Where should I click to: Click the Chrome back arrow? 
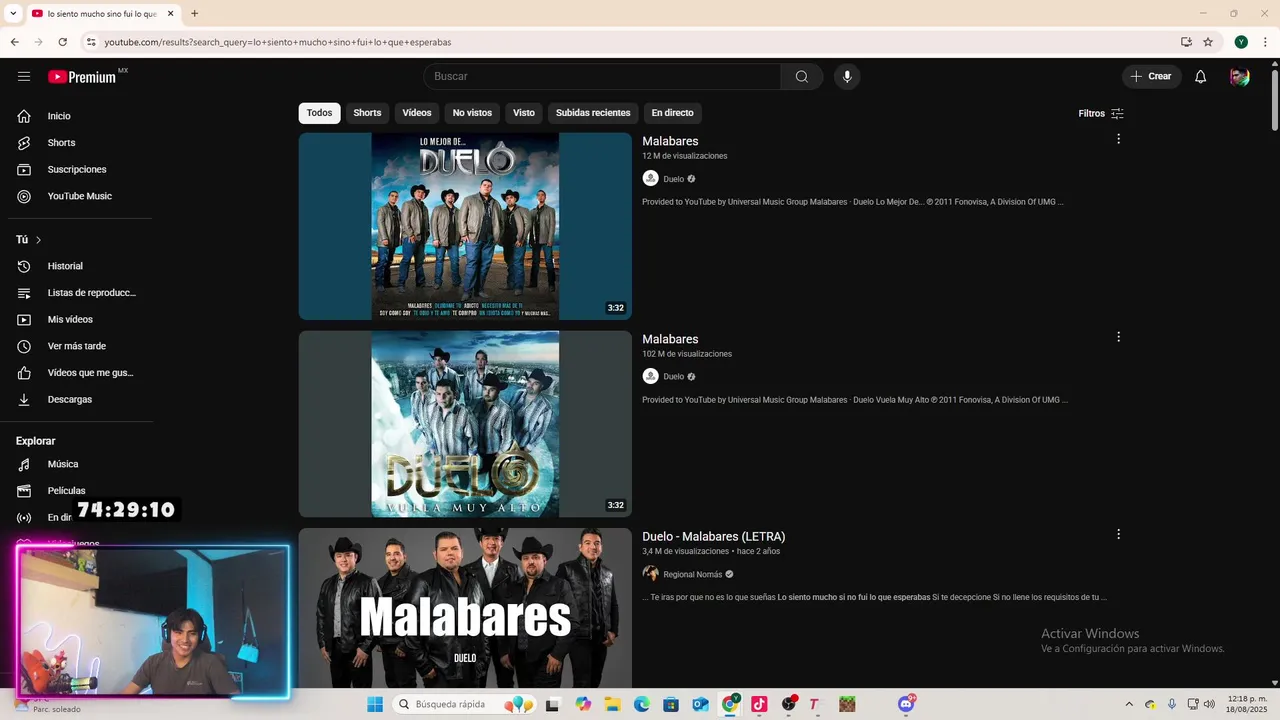[14, 42]
